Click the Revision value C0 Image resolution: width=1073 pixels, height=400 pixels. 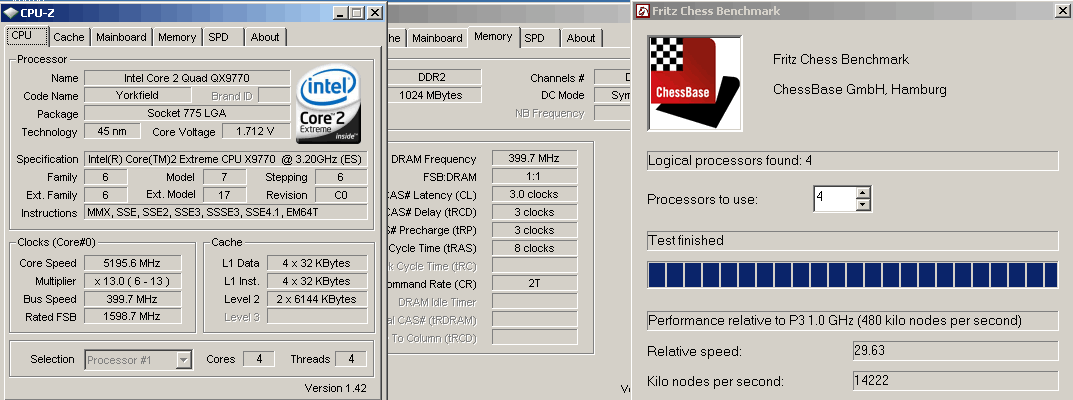coord(341,195)
